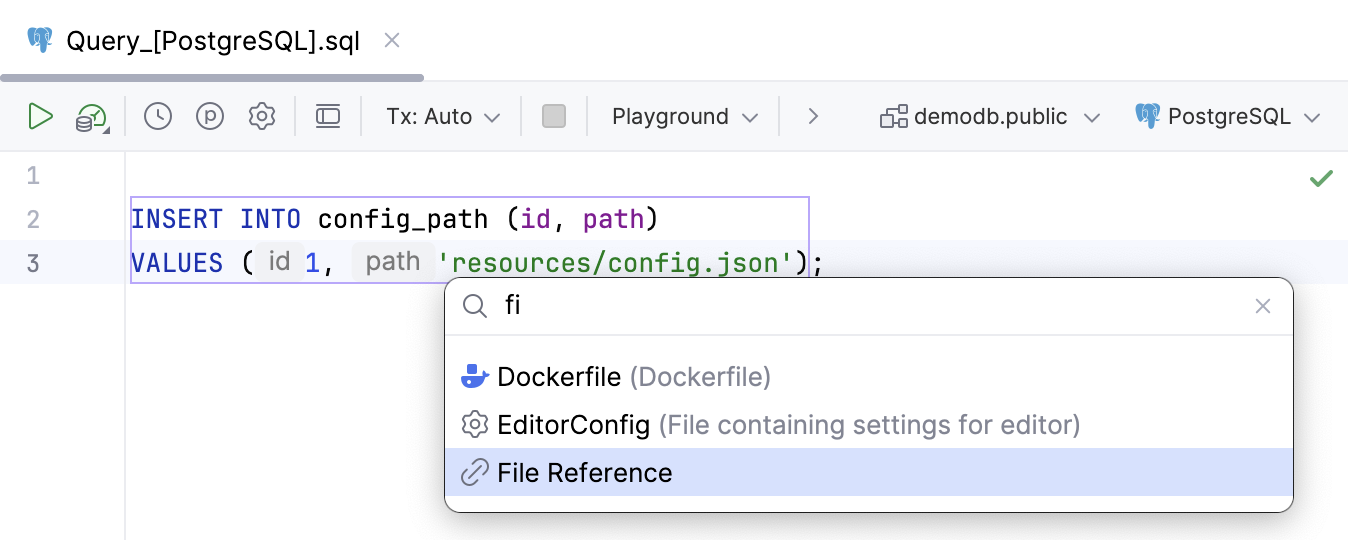Click the view parameters P icon

(x=210, y=116)
